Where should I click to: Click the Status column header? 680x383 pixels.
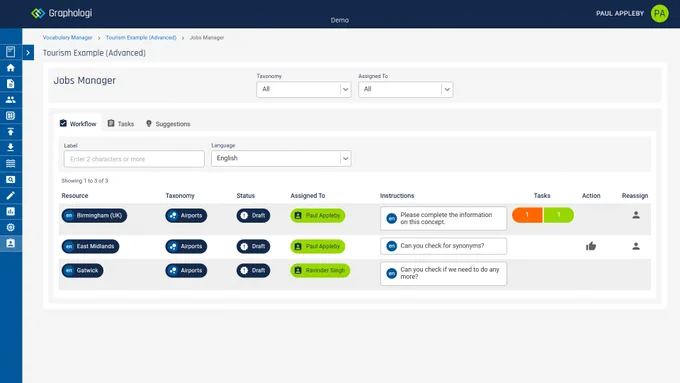click(x=245, y=196)
